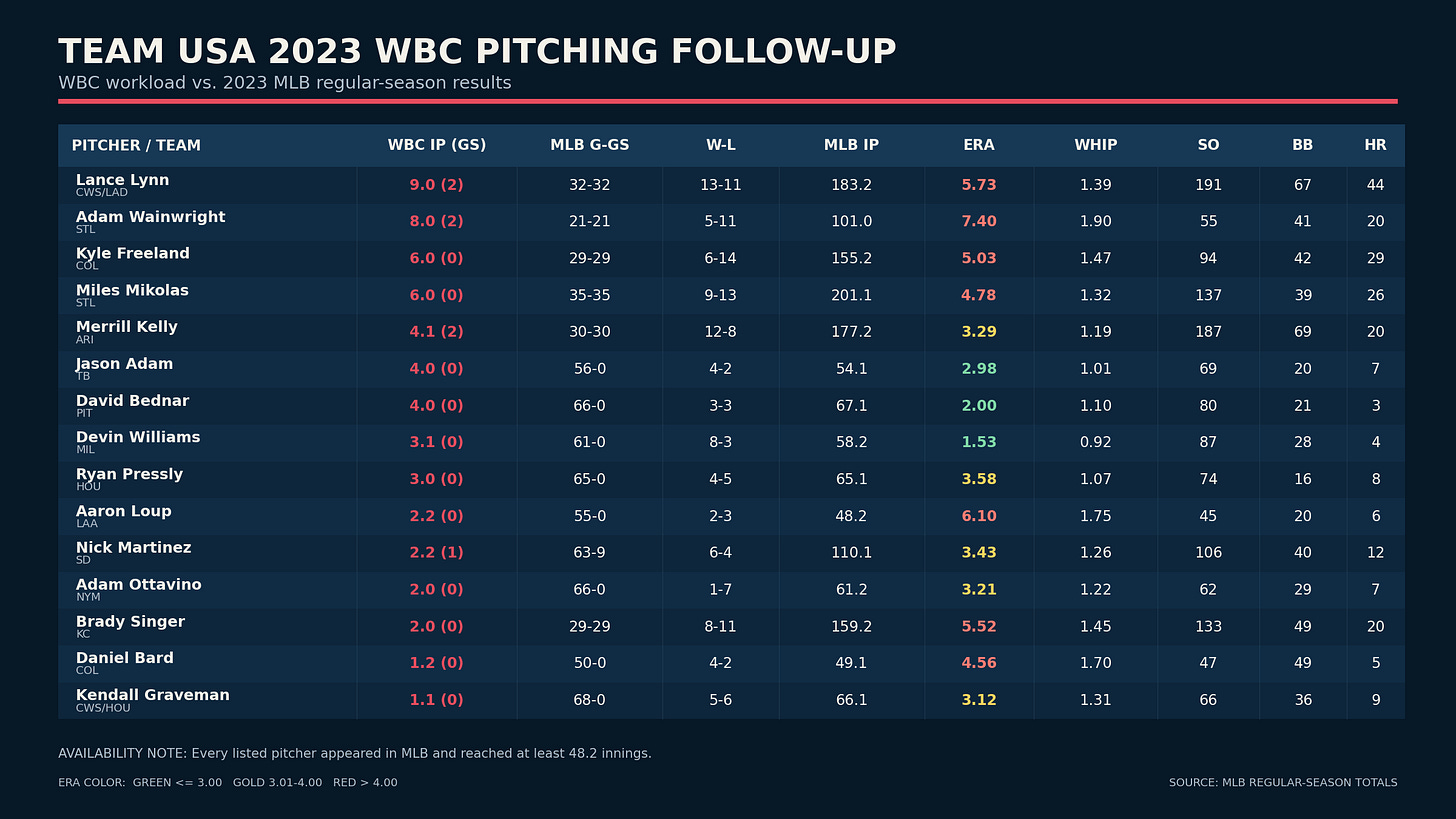The image size is (1456, 819).
Task: Select Nick Martinez's 63-9 G-GS cell
Action: click(589, 553)
